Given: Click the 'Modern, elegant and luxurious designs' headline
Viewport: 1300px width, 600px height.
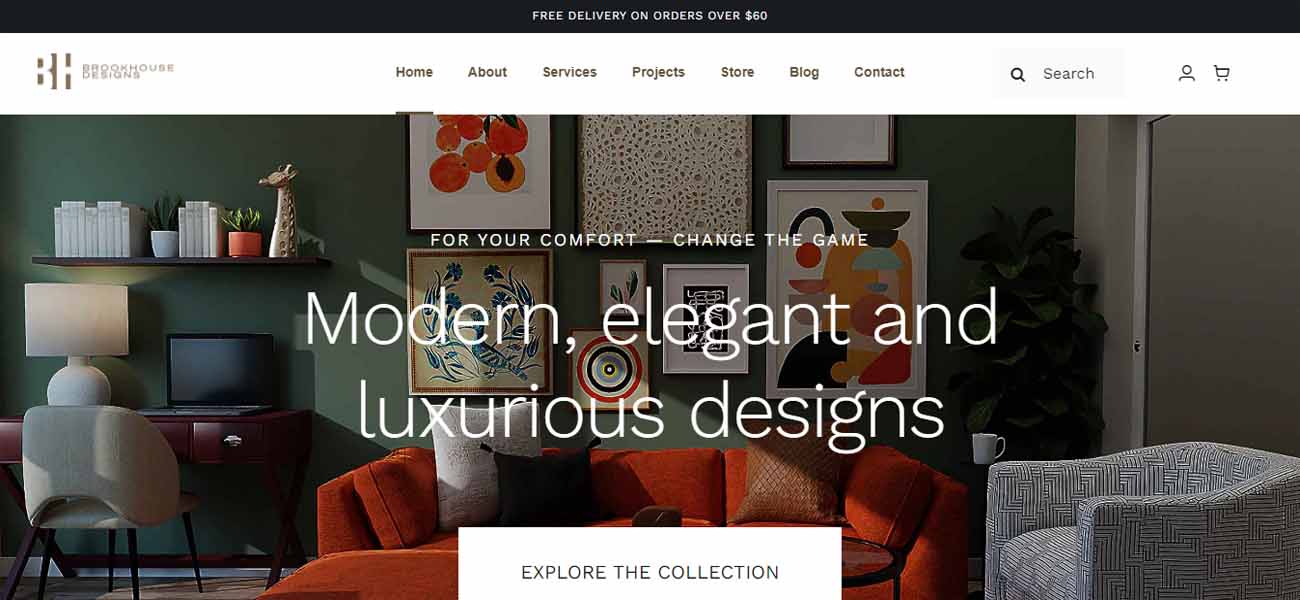Looking at the screenshot, I should tap(650, 365).
